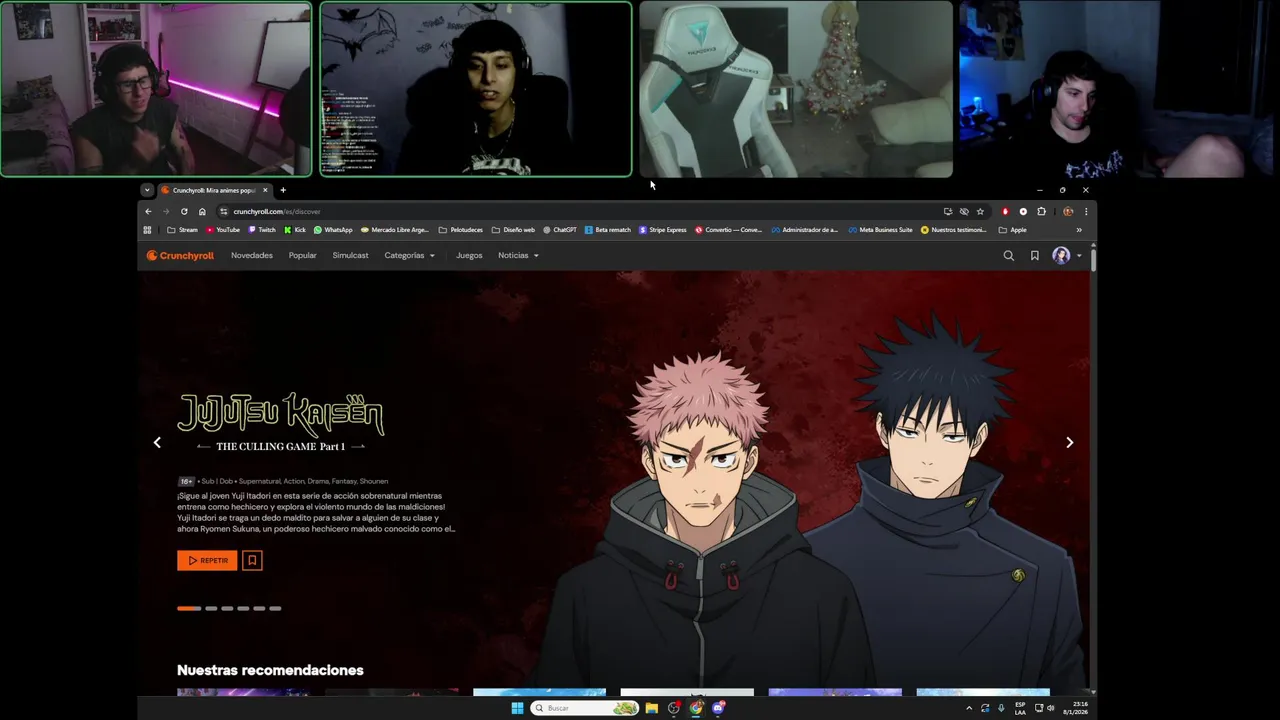Open the ChatGPT bookmark

(x=560, y=230)
